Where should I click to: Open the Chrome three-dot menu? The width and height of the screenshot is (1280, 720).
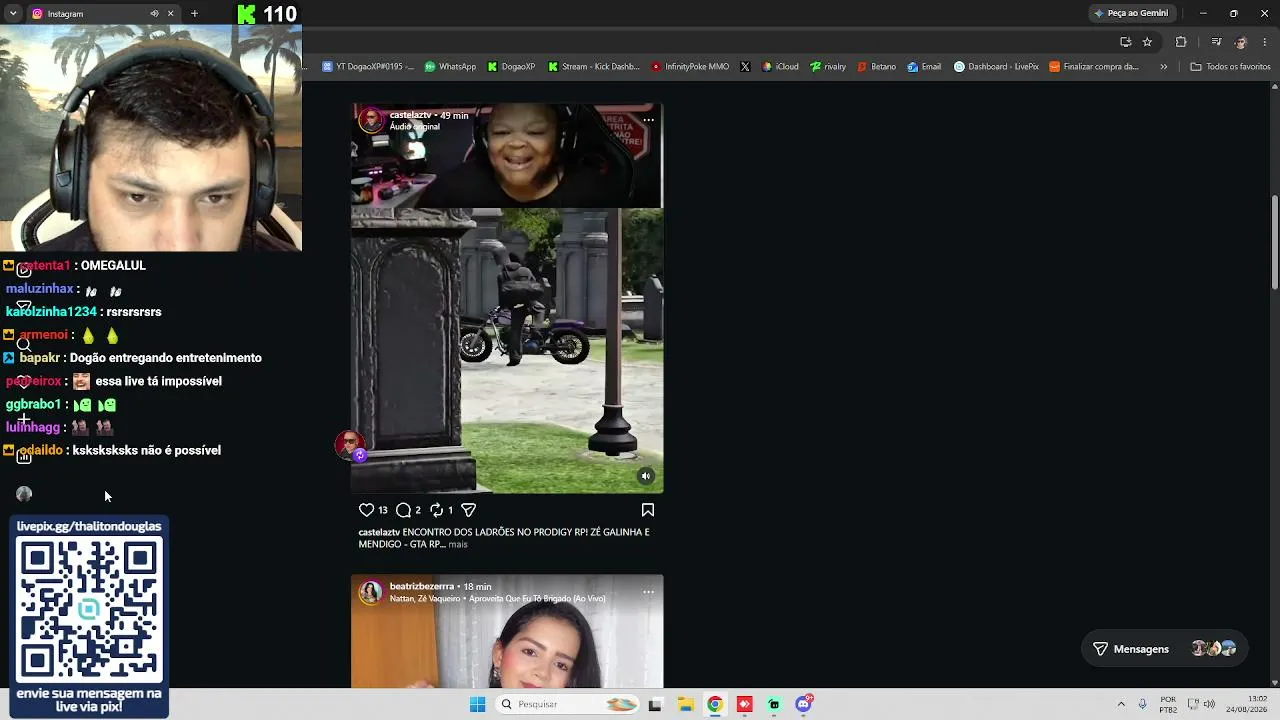point(1265,42)
